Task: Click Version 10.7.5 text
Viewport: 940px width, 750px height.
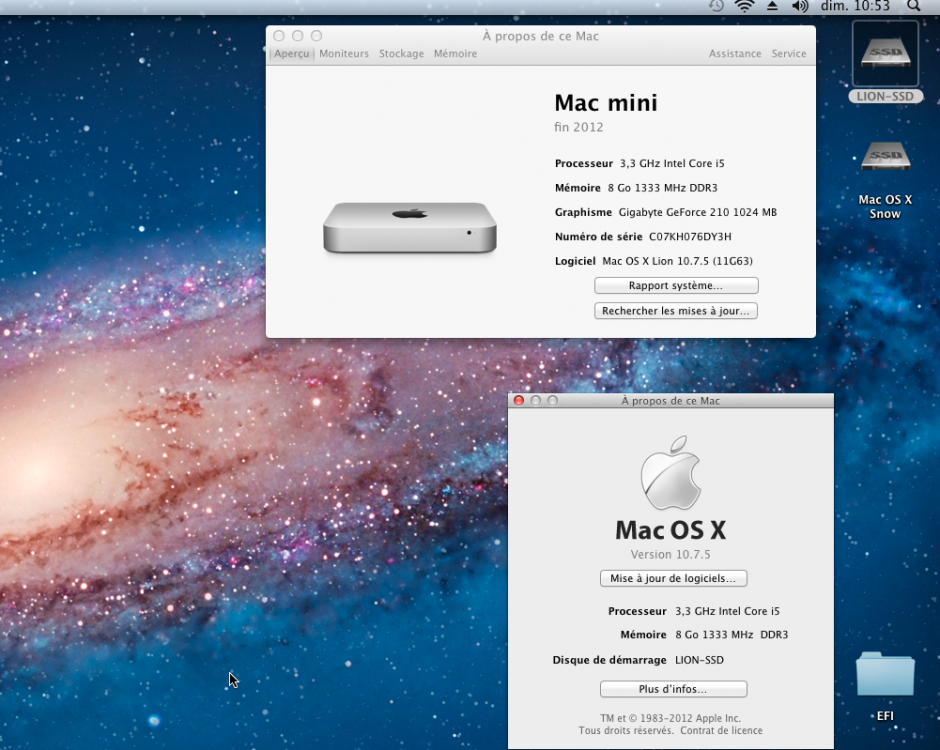Action: [670, 555]
